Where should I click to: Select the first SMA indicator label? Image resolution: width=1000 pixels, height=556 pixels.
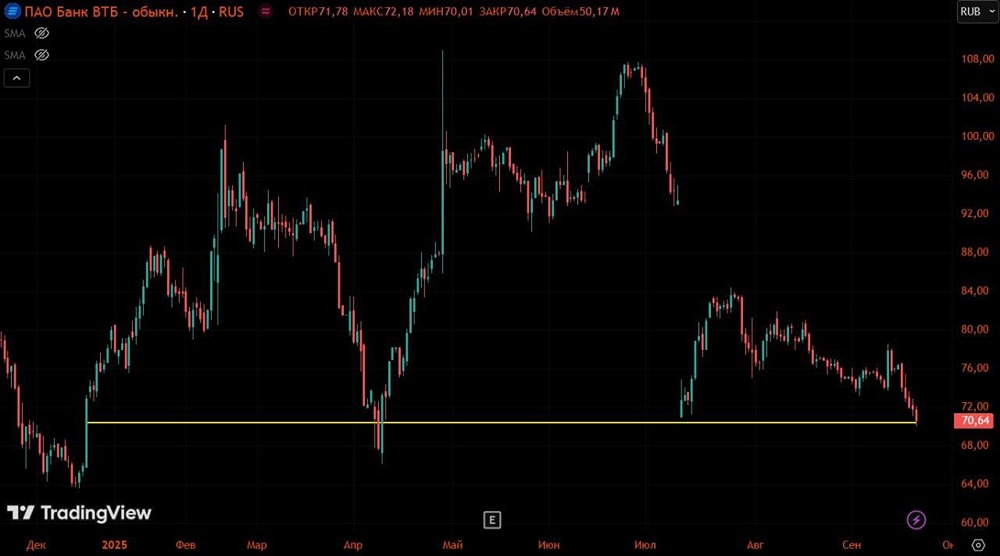click(x=15, y=33)
